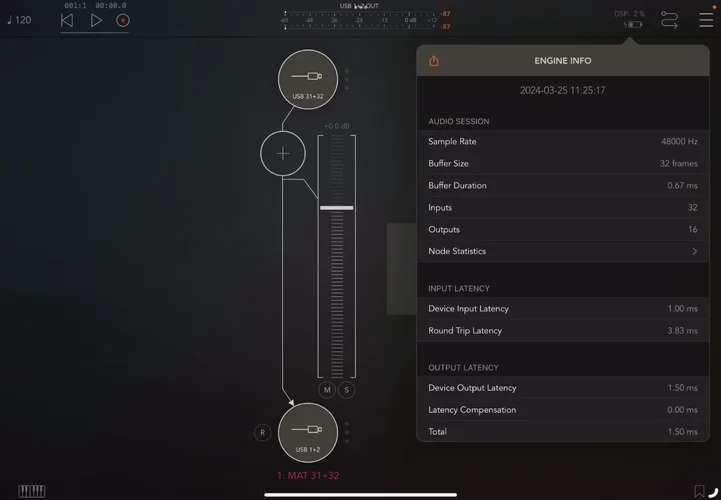This screenshot has height=500, width=721.
Task: Click the Total 1.50 ms row
Action: 563,431
